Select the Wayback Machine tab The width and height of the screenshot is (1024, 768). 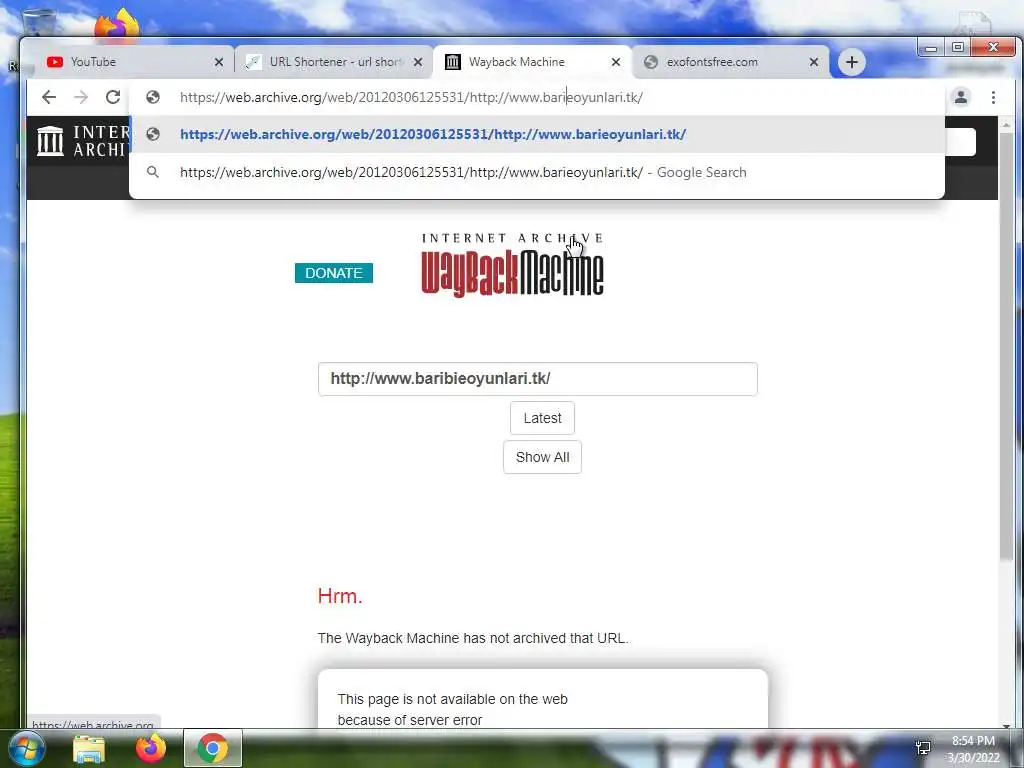click(532, 62)
